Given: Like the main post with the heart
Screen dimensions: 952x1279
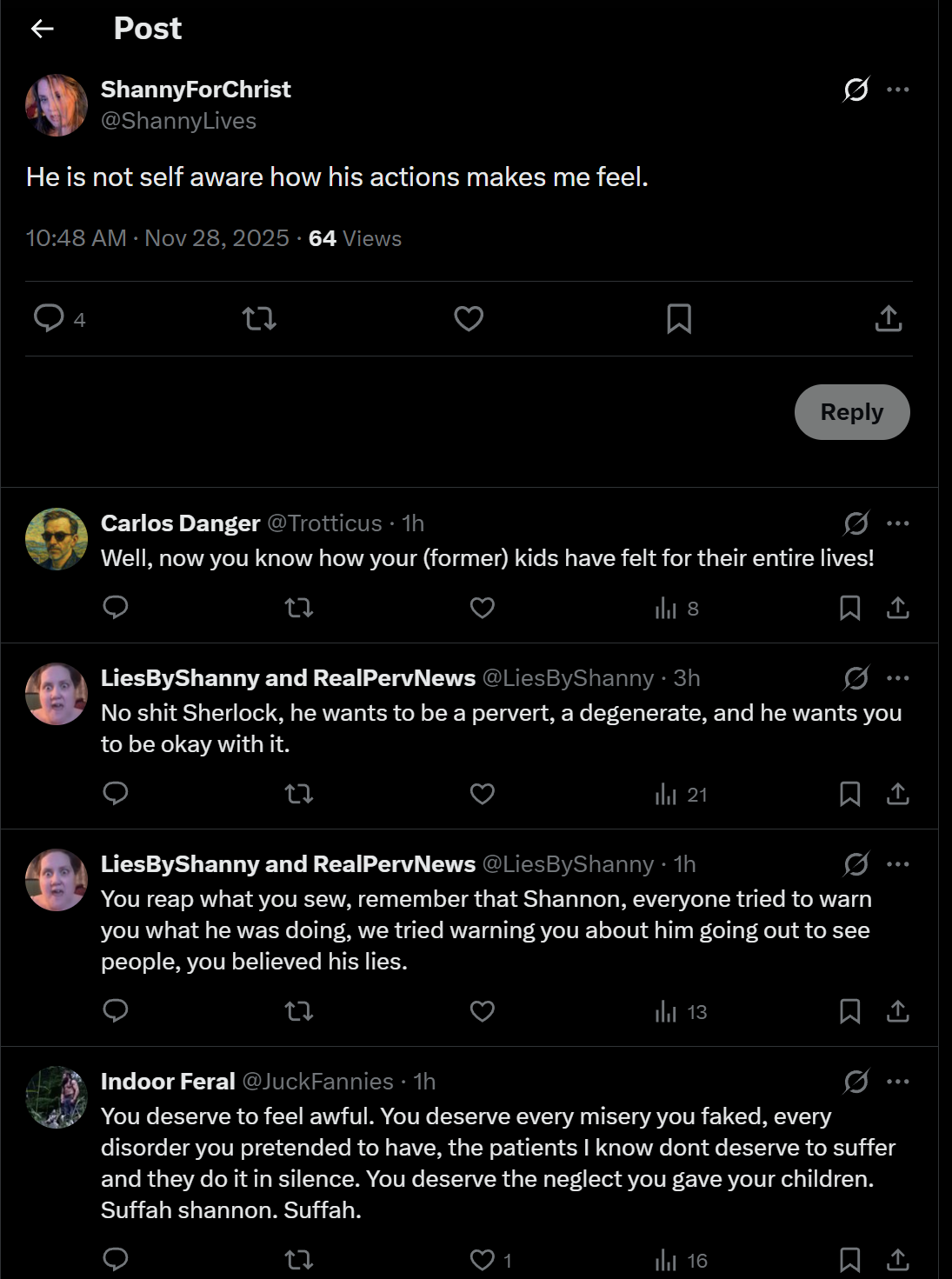Looking at the screenshot, I should (469, 319).
